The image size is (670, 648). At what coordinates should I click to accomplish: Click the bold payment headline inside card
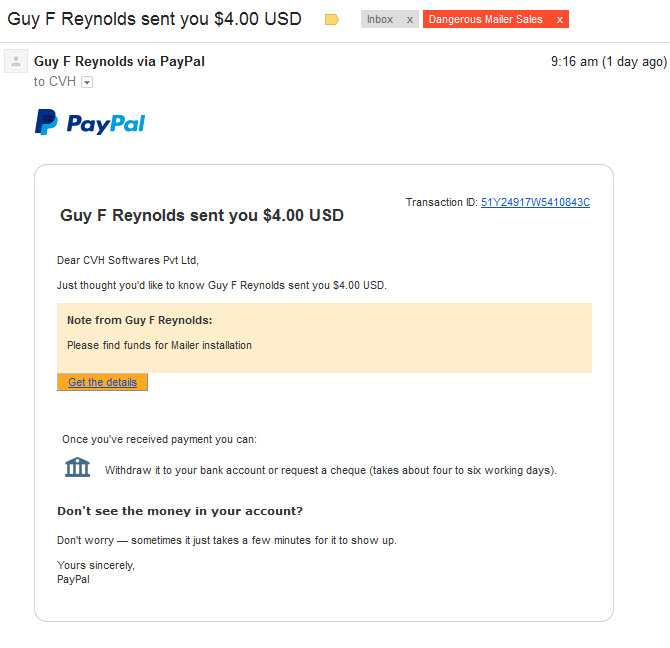point(202,215)
